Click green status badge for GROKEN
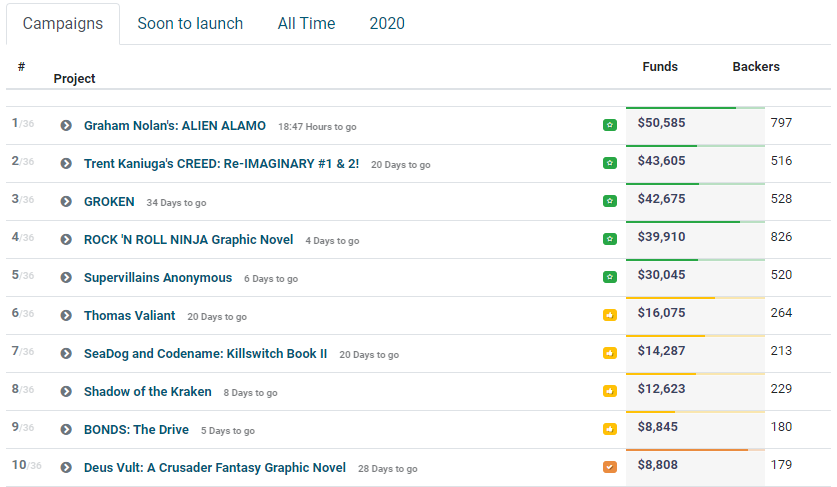 click(x=610, y=201)
